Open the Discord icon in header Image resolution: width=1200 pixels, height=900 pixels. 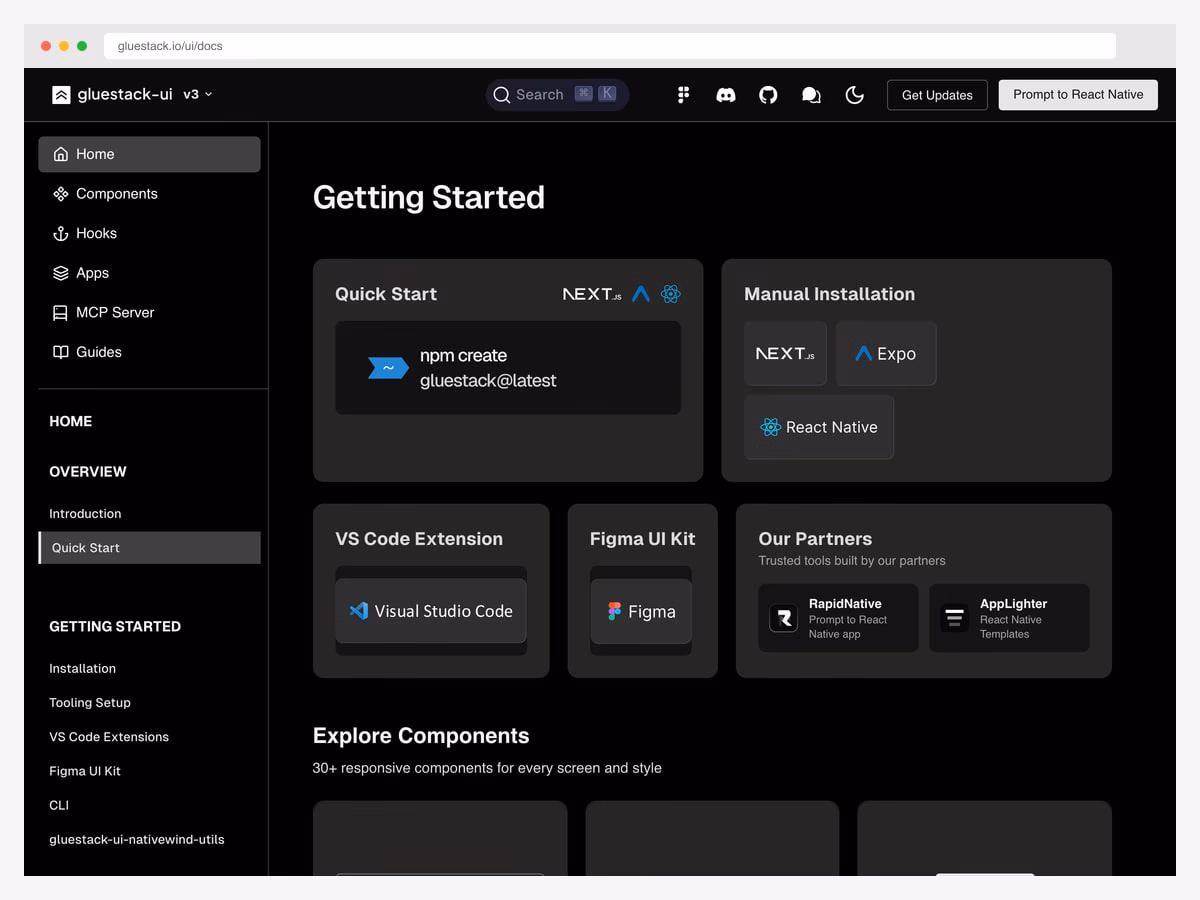[x=726, y=95]
